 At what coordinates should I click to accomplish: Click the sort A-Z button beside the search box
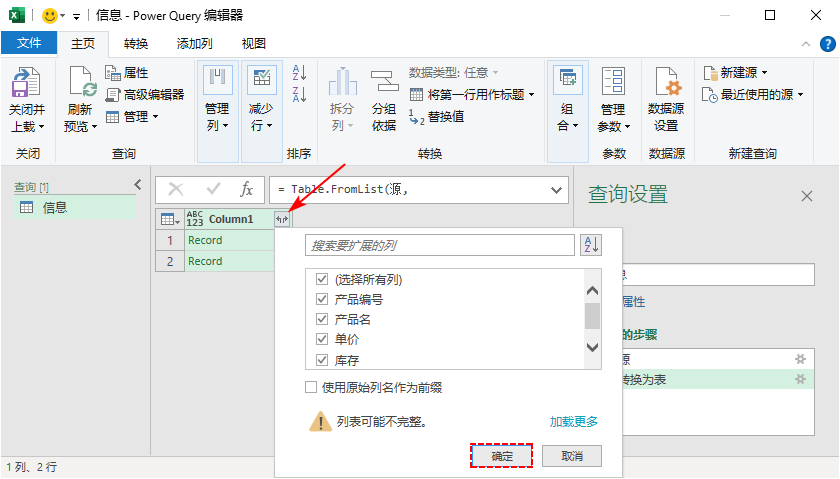click(x=591, y=245)
